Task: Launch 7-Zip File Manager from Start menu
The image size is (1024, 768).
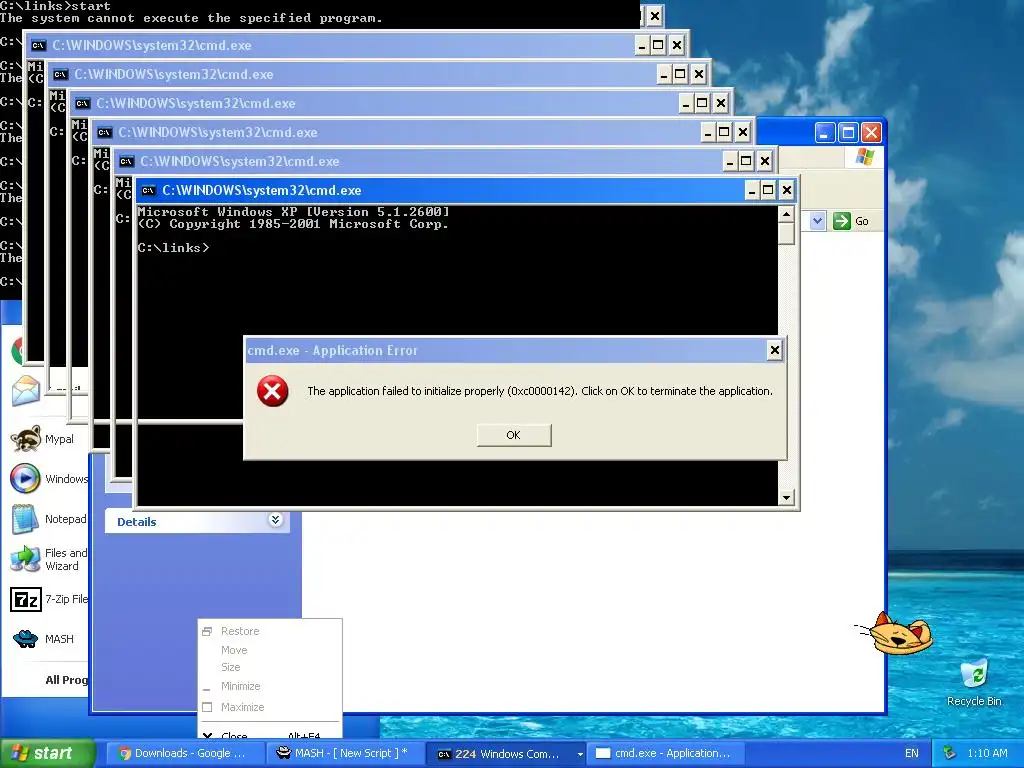Action: pos(49,600)
